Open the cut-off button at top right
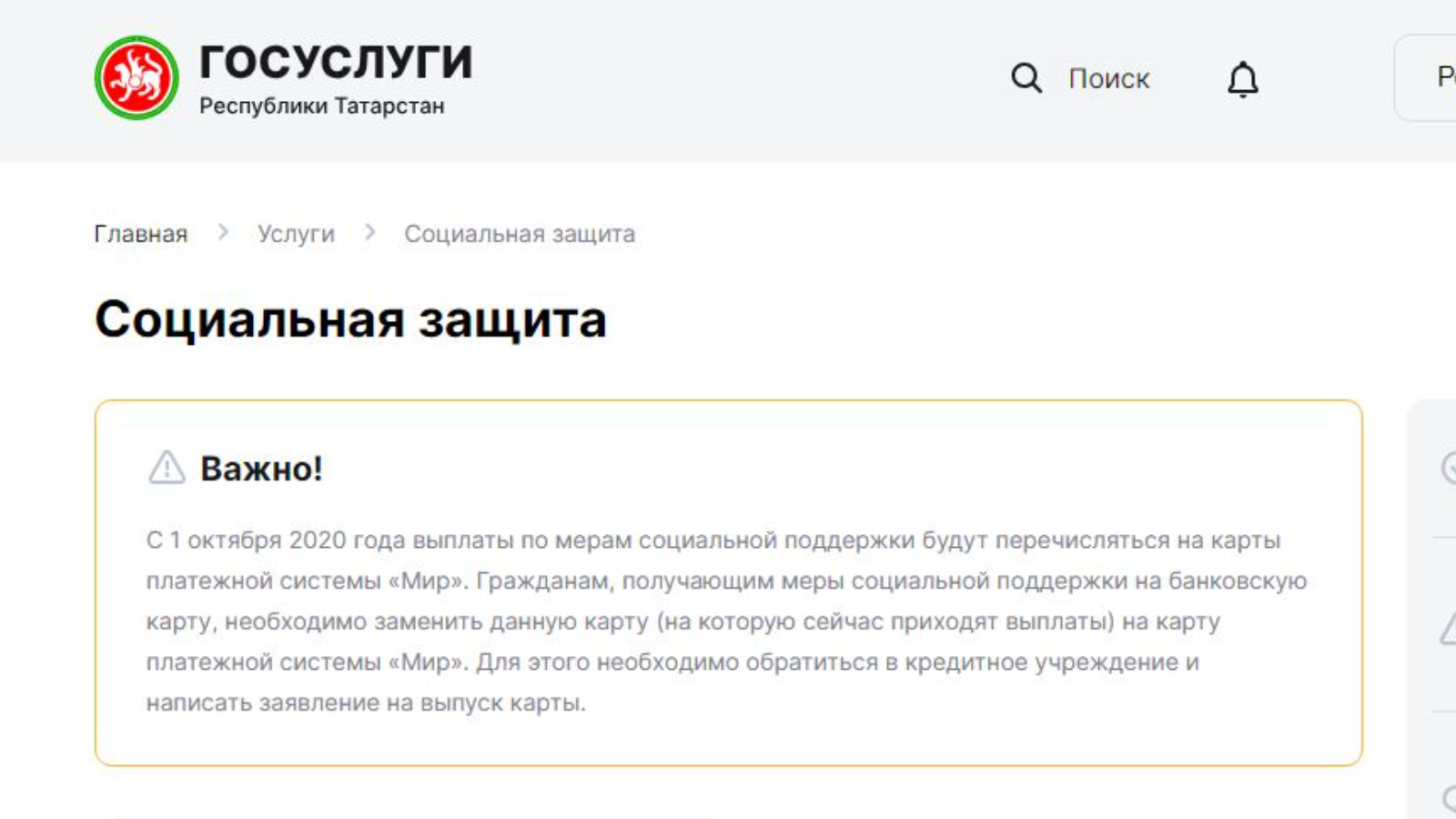The image size is (1456, 819). coord(1429,78)
